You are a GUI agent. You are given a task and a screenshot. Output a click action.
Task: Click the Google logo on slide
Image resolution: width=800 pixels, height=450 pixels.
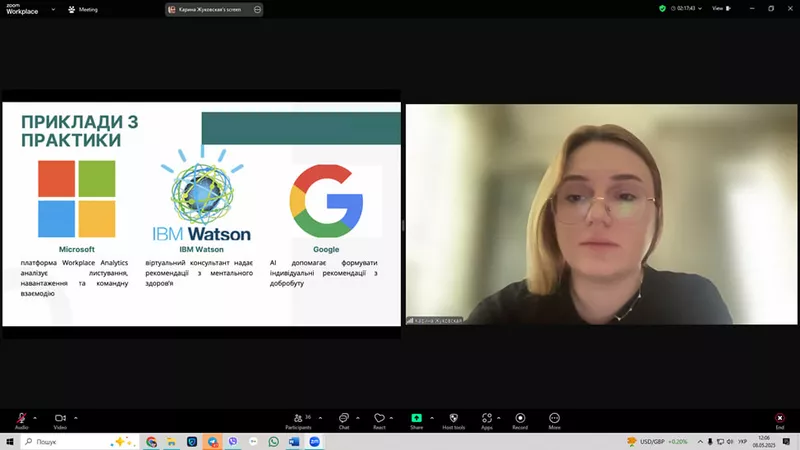coord(326,201)
